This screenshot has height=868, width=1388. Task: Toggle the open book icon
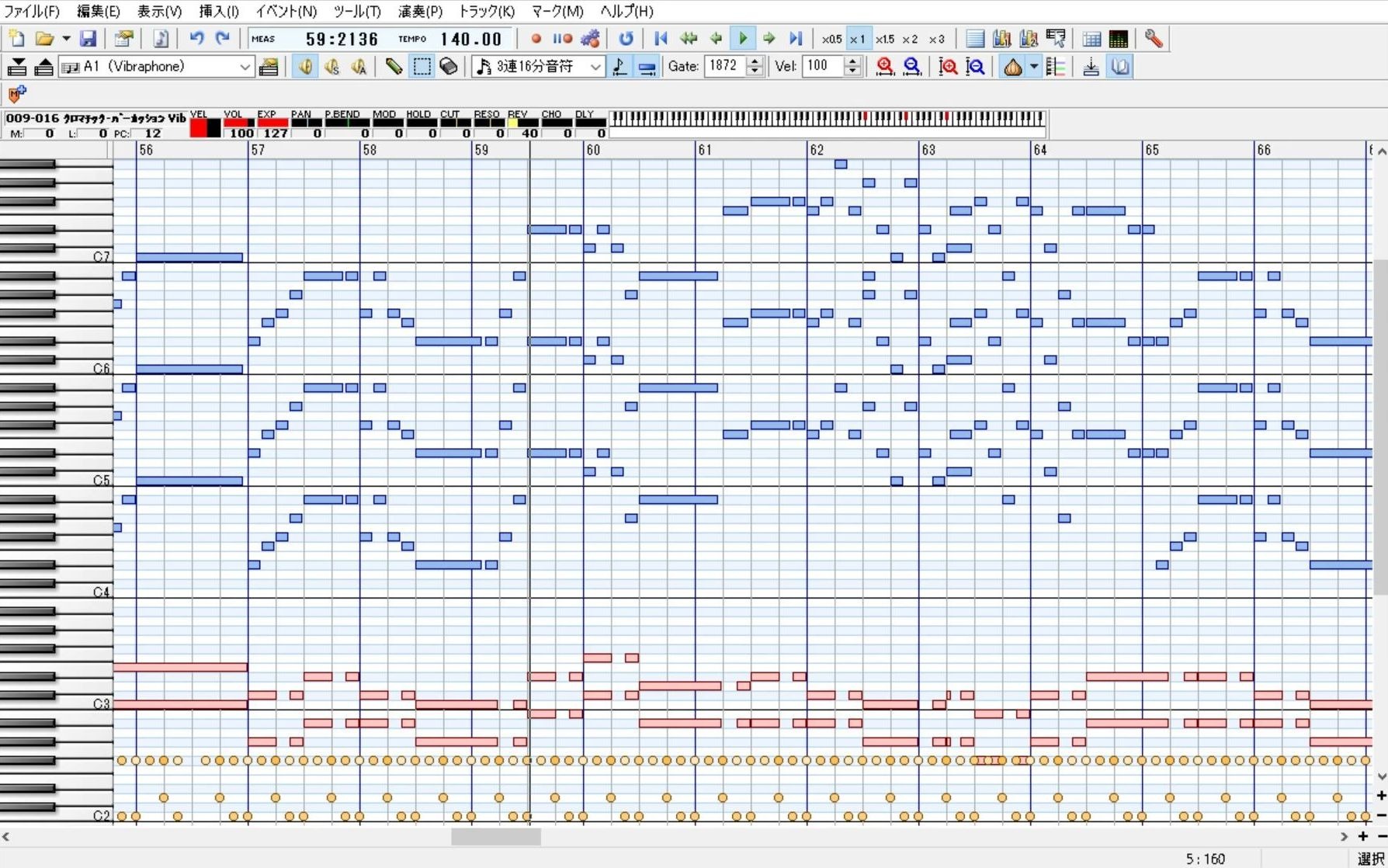pyautogui.click(x=1119, y=67)
